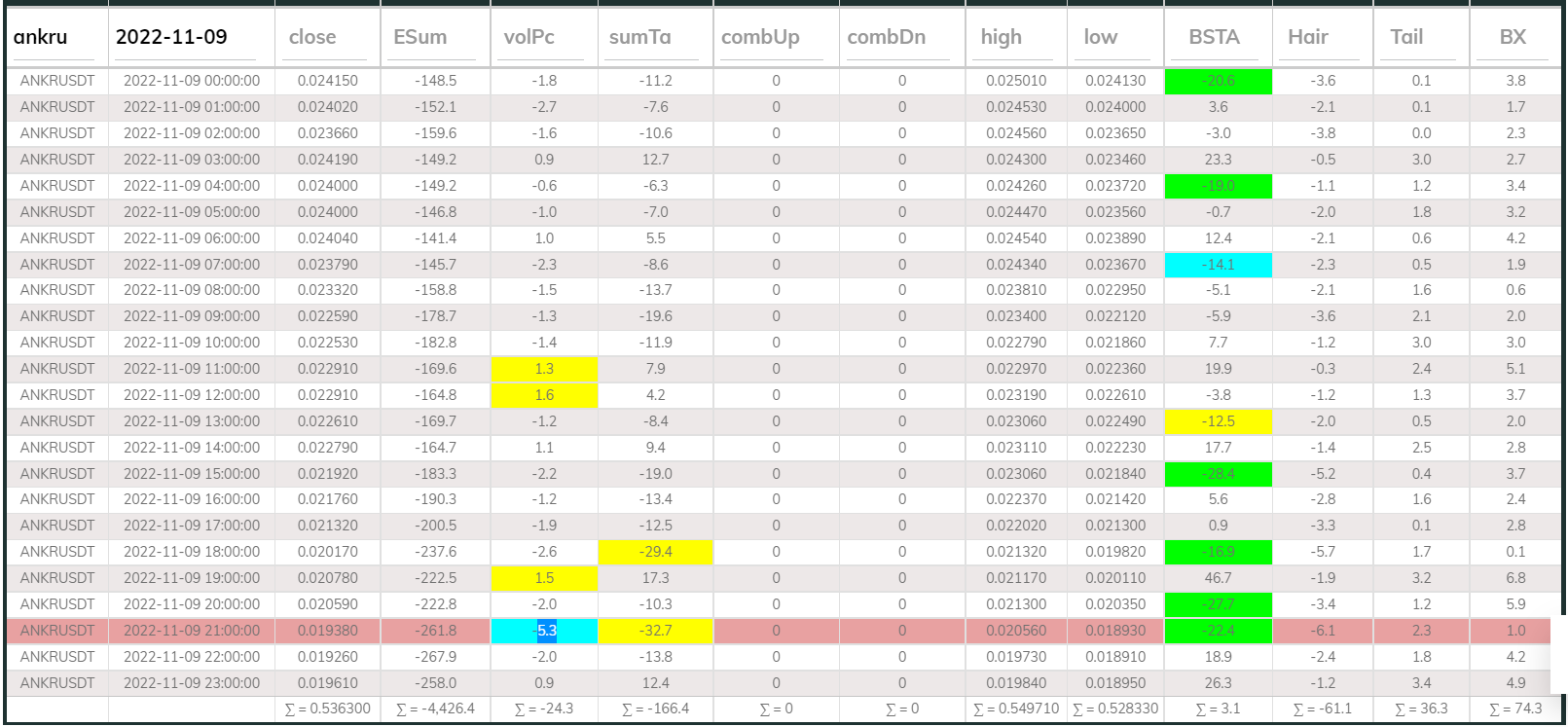Select the green BSTA cell -28.4
The height and width of the screenshot is (727, 1568).
tap(1218, 474)
